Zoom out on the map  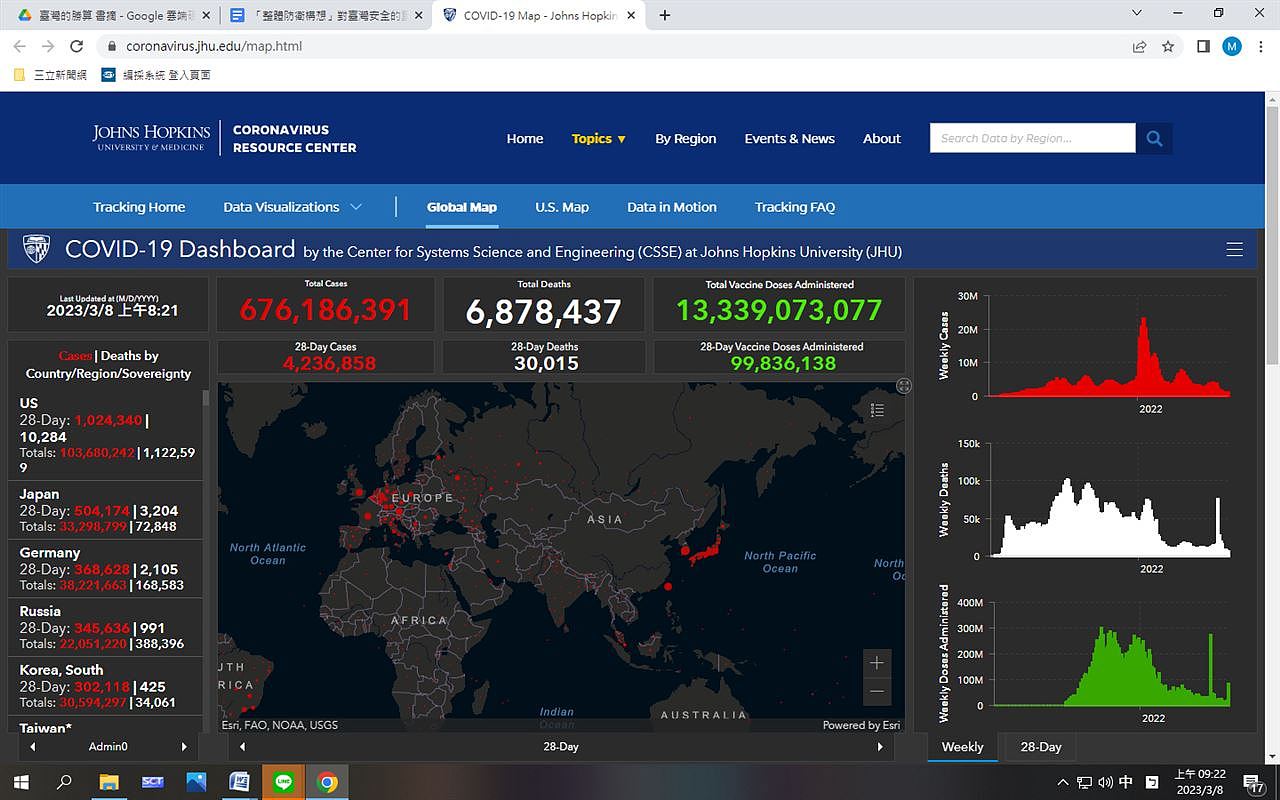[x=877, y=691]
